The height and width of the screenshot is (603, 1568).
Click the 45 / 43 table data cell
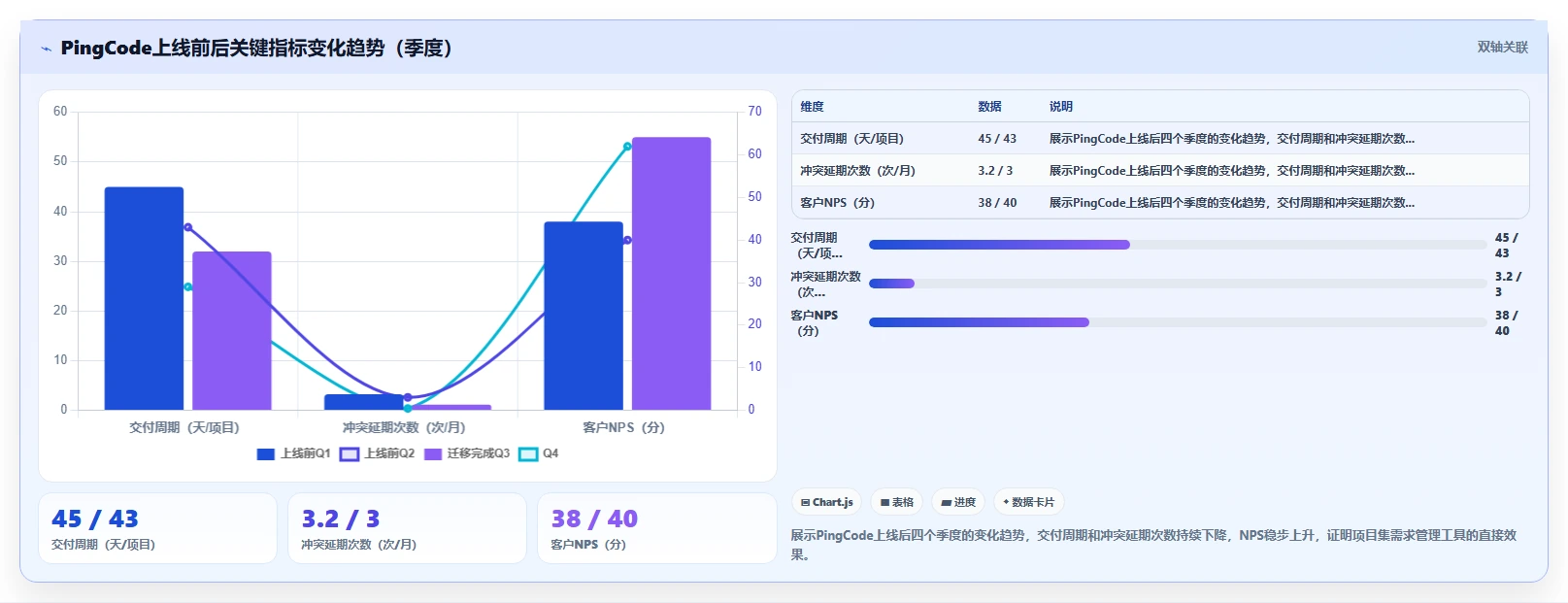coord(997,139)
